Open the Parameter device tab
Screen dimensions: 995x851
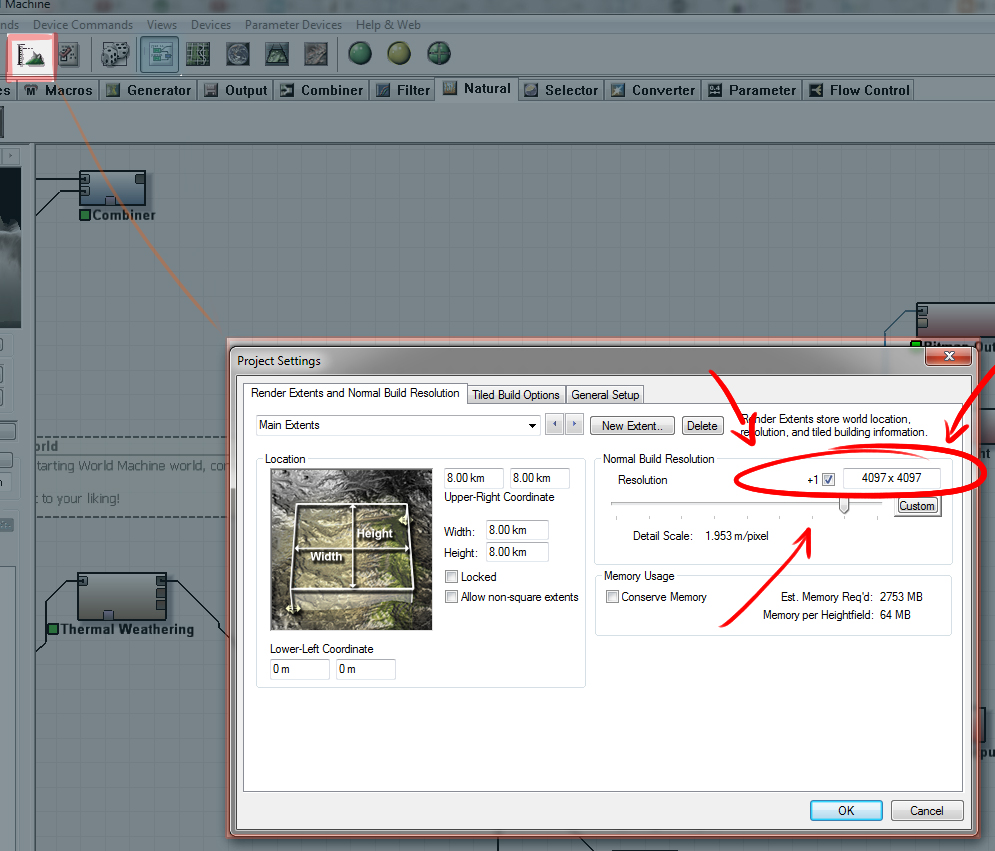pyautogui.click(x=752, y=90)
